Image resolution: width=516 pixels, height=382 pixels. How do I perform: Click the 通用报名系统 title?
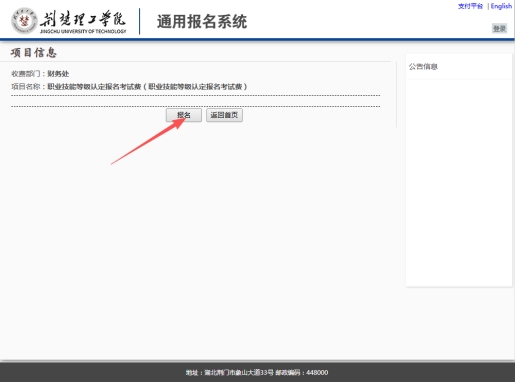(202, 22)
